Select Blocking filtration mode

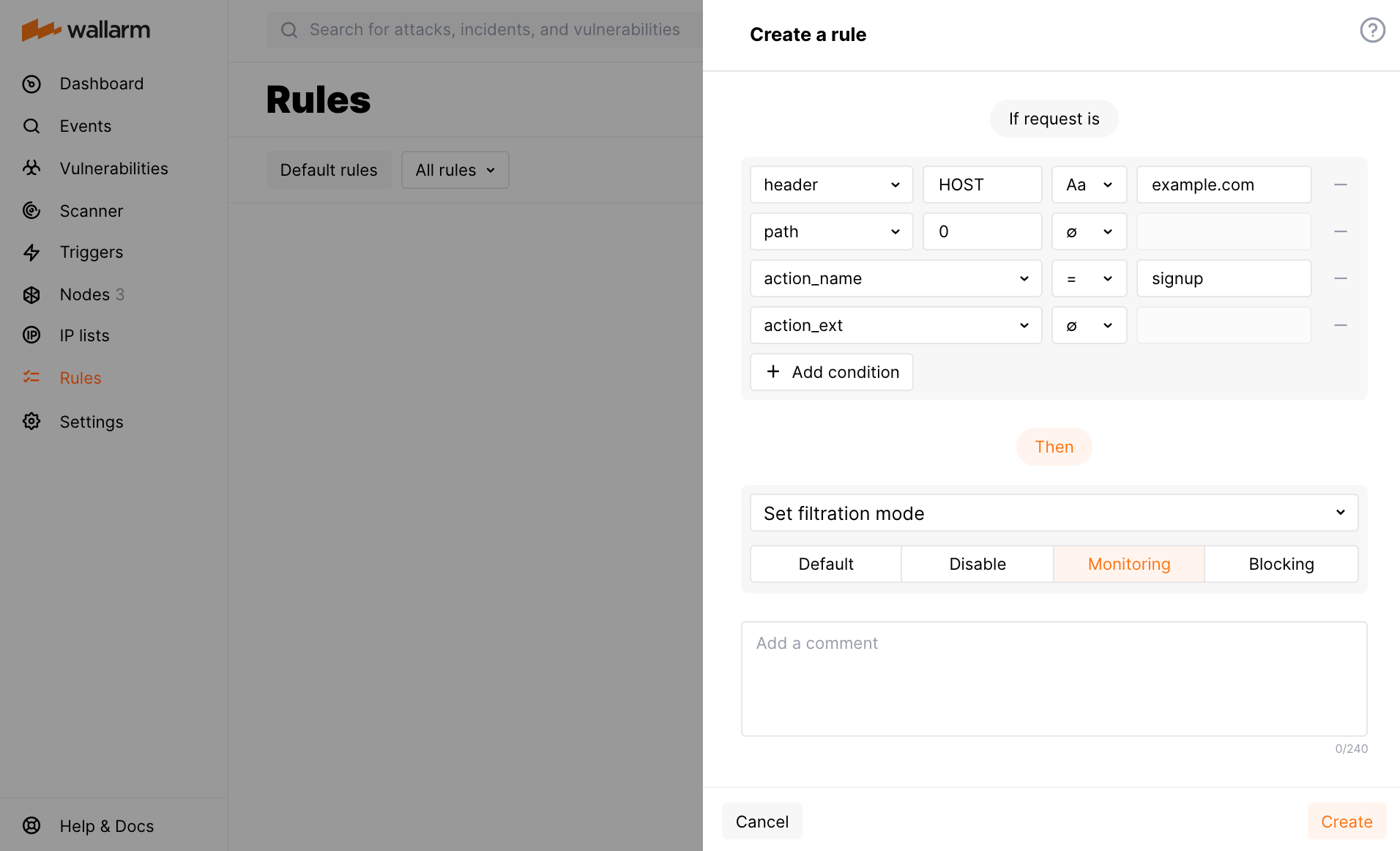click(x=1281, y=564)
